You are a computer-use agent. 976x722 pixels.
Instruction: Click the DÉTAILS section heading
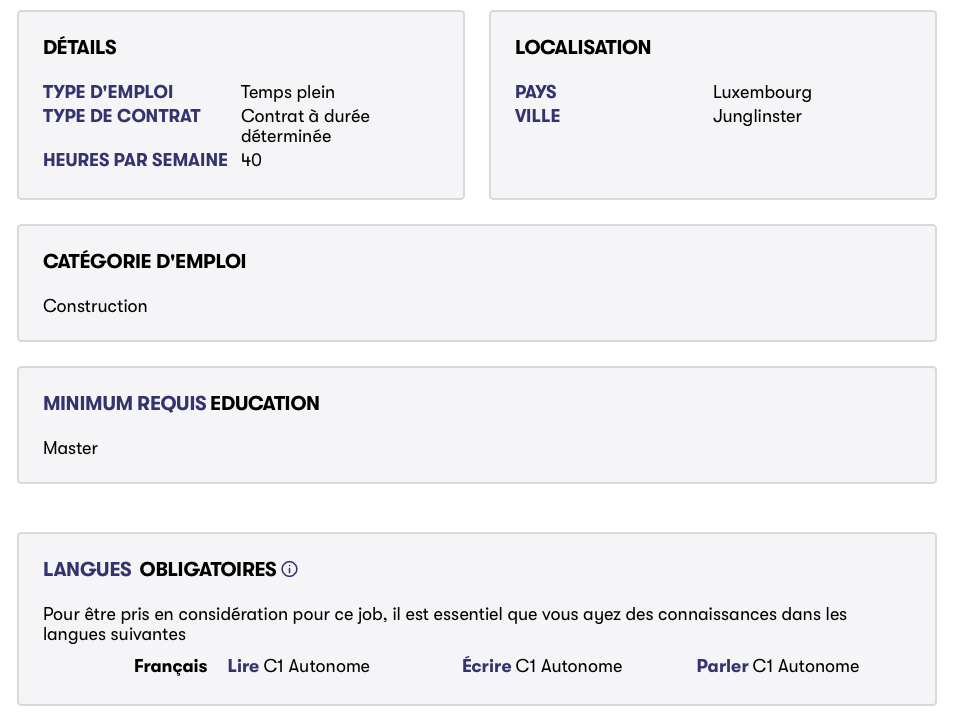click(x=80, y=47)
